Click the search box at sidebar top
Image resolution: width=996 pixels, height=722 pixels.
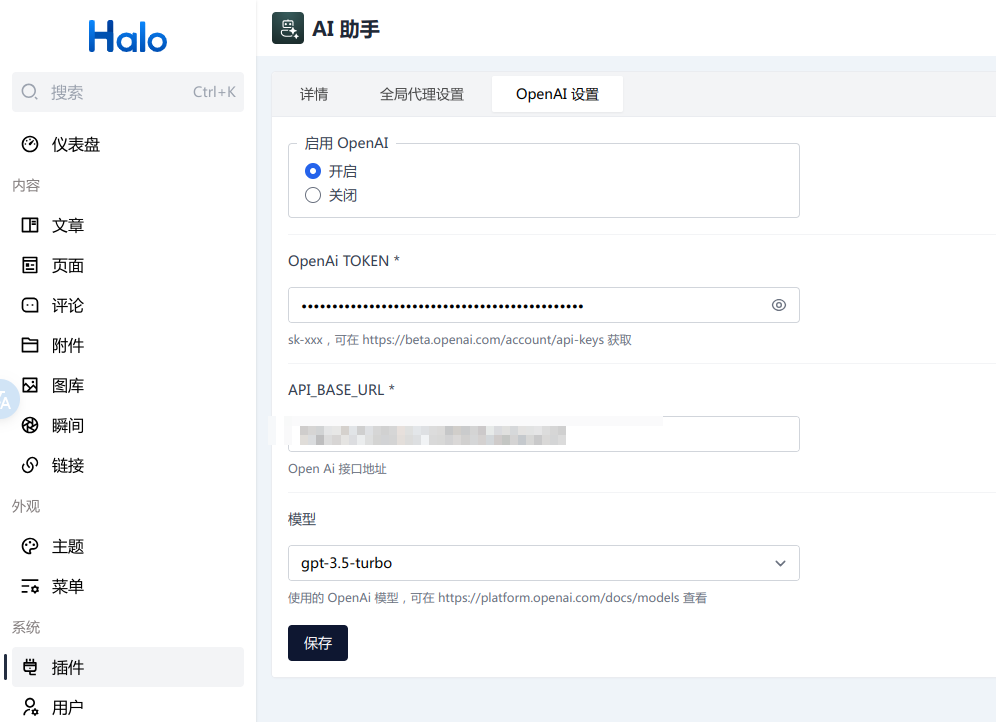coord(127,91)
